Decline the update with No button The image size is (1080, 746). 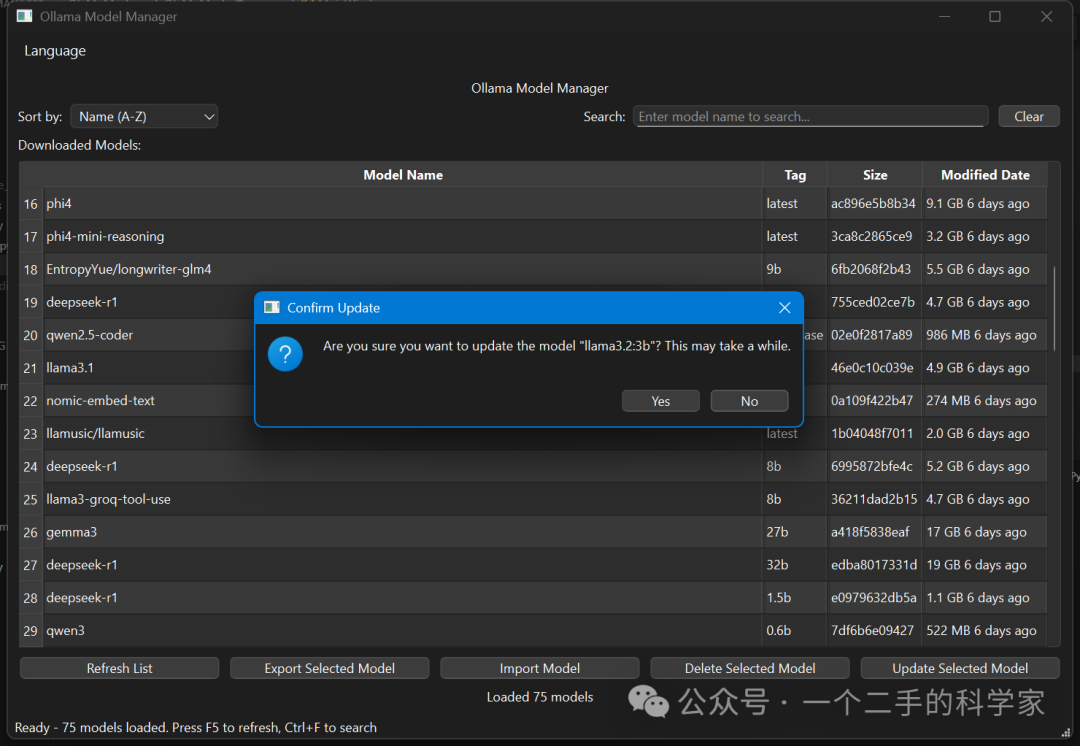749,401
